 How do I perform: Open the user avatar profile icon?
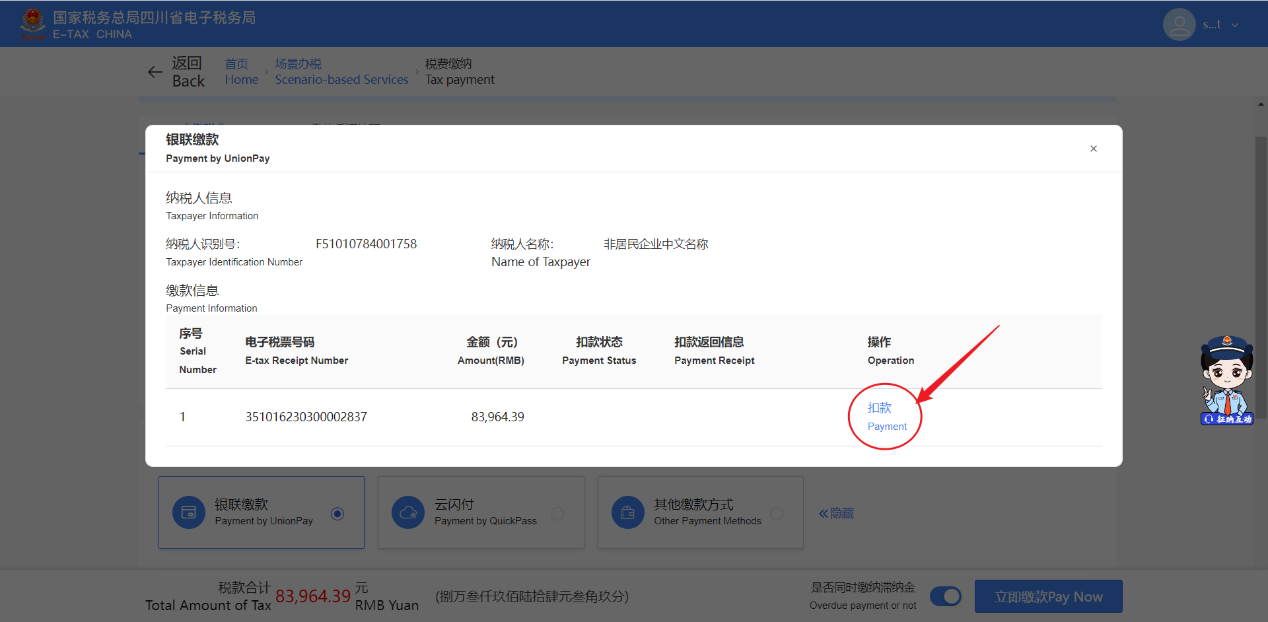(1179, 25)
